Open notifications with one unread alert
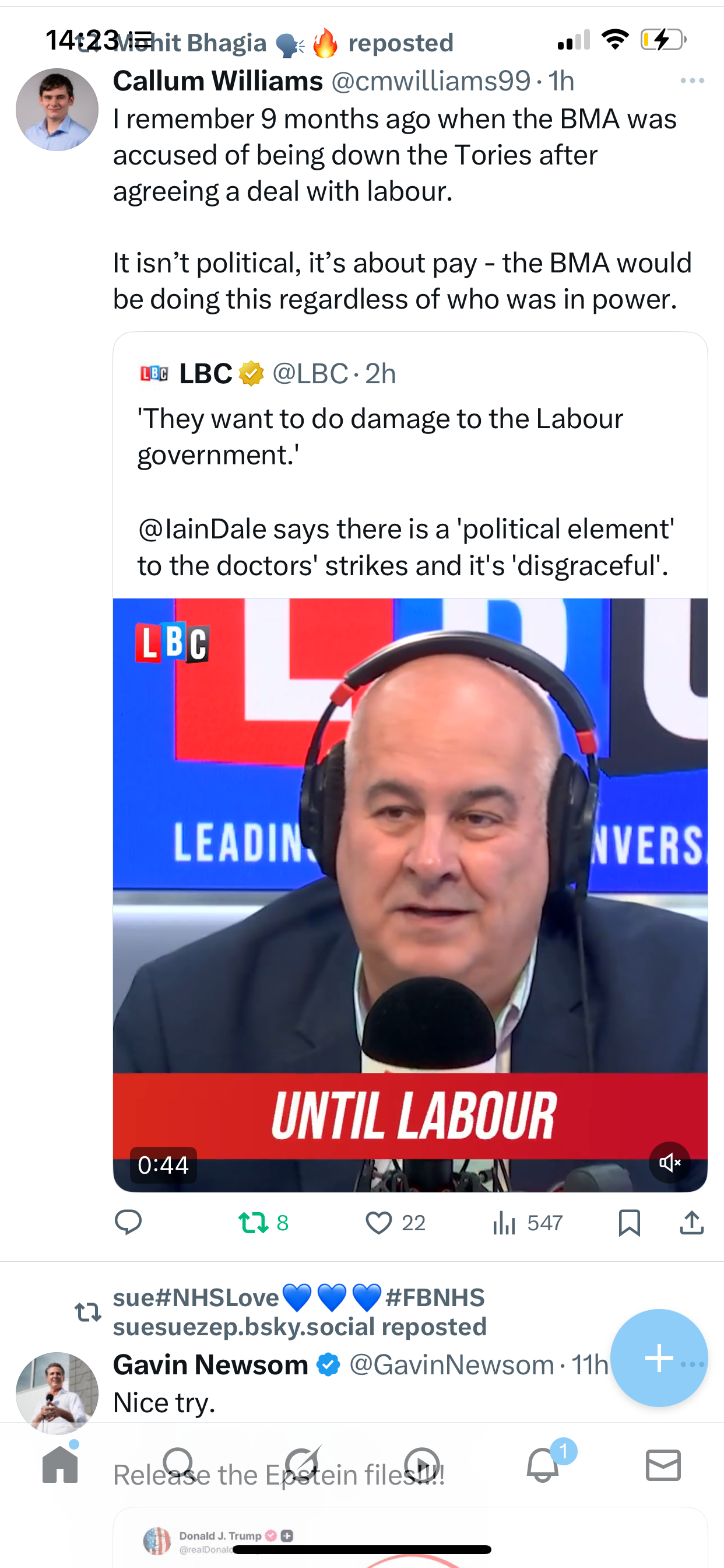The width and height of the screenshot is (724, 1568). [543, 1464]
